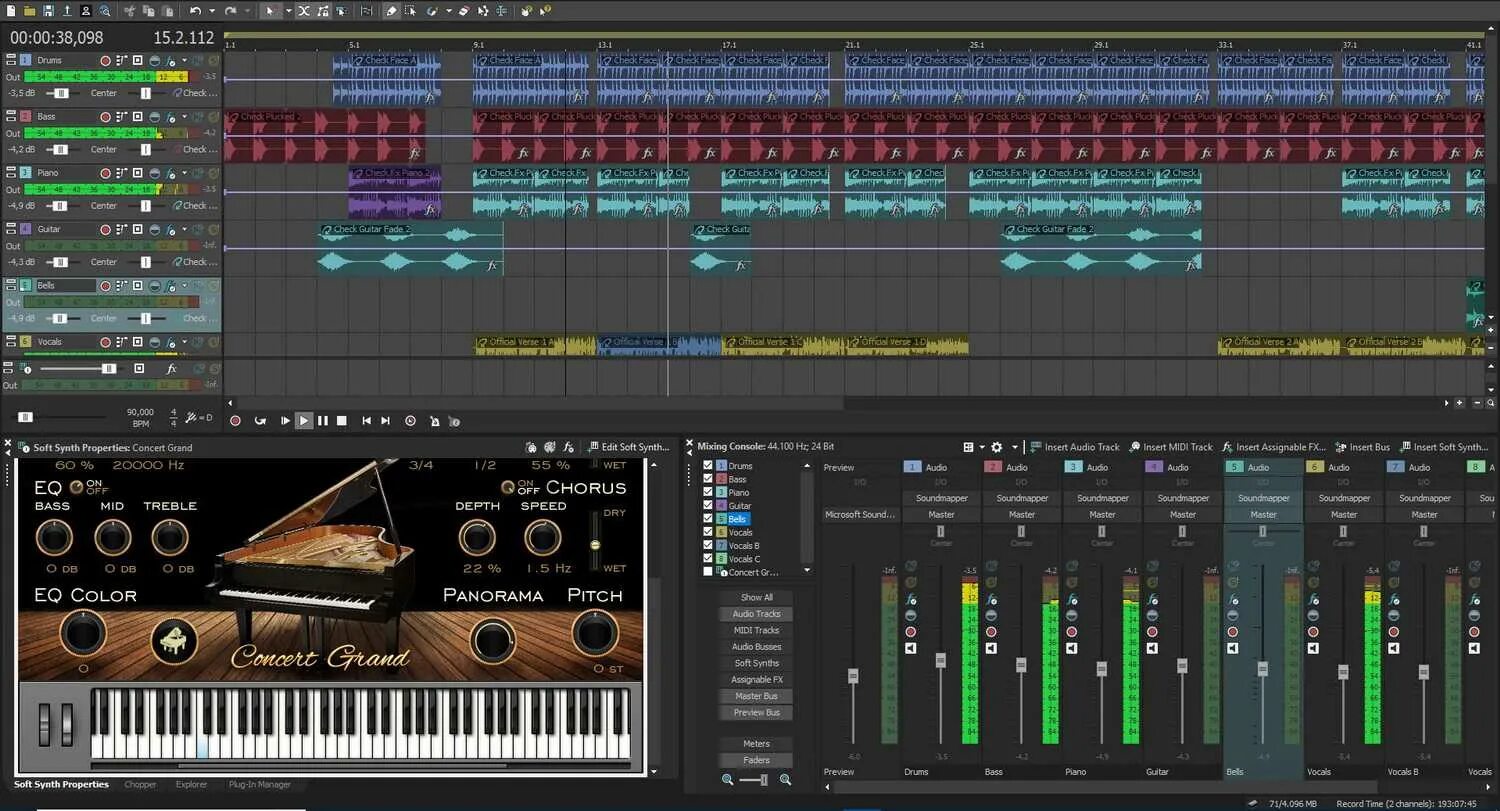Go to project start in transport
Screen dimensions: 1500x811
tap(366, 421)
